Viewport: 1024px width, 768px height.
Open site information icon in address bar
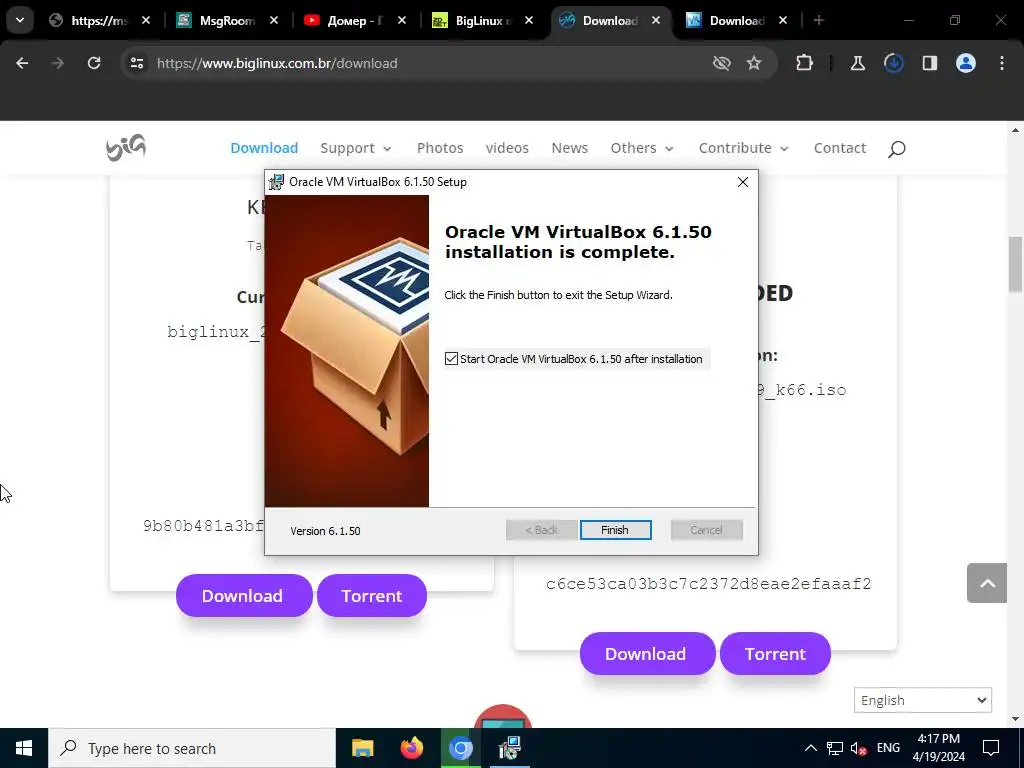(136, 63)
